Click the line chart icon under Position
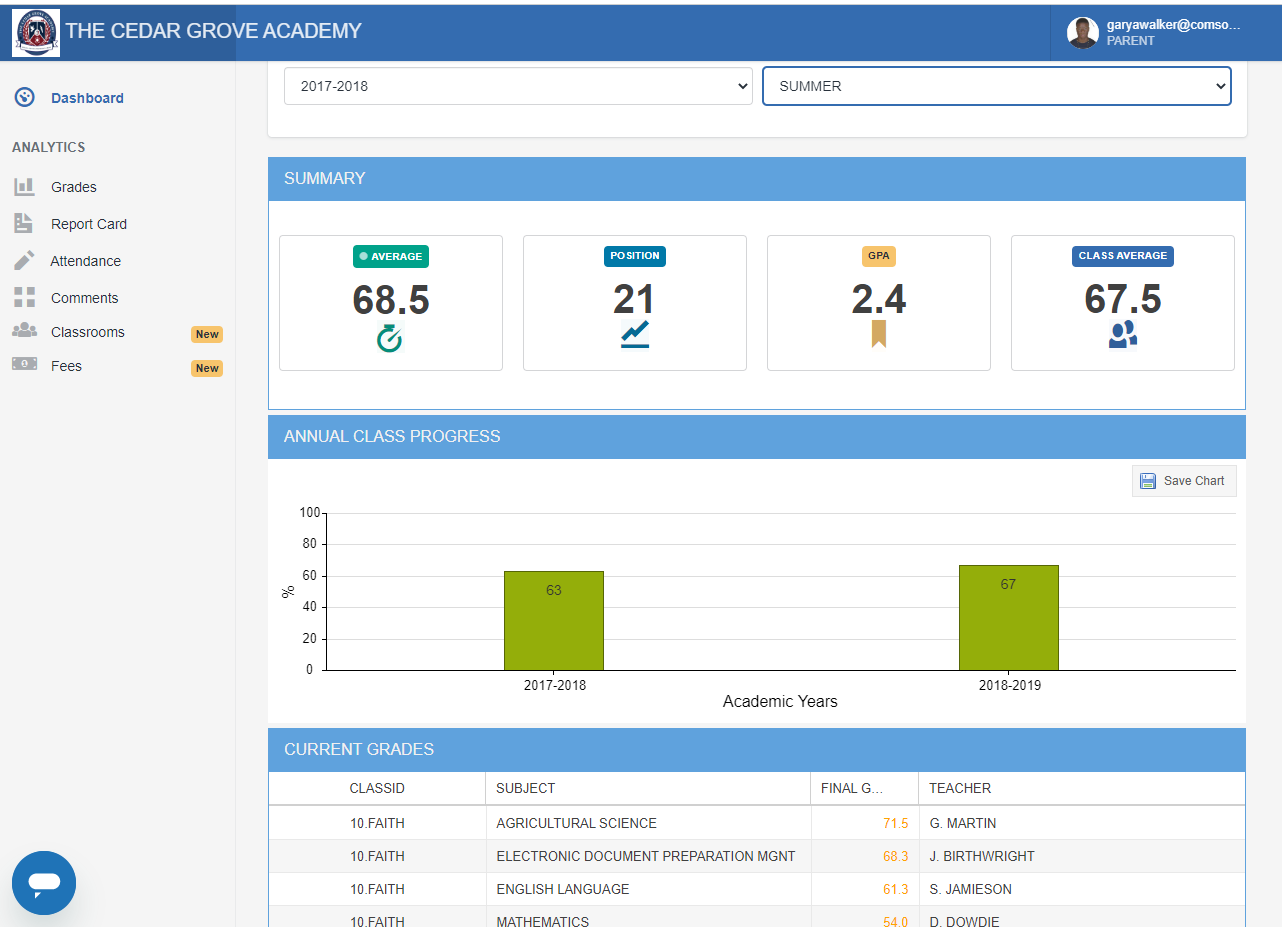The image size is (1282, 927). pos(635,334)
